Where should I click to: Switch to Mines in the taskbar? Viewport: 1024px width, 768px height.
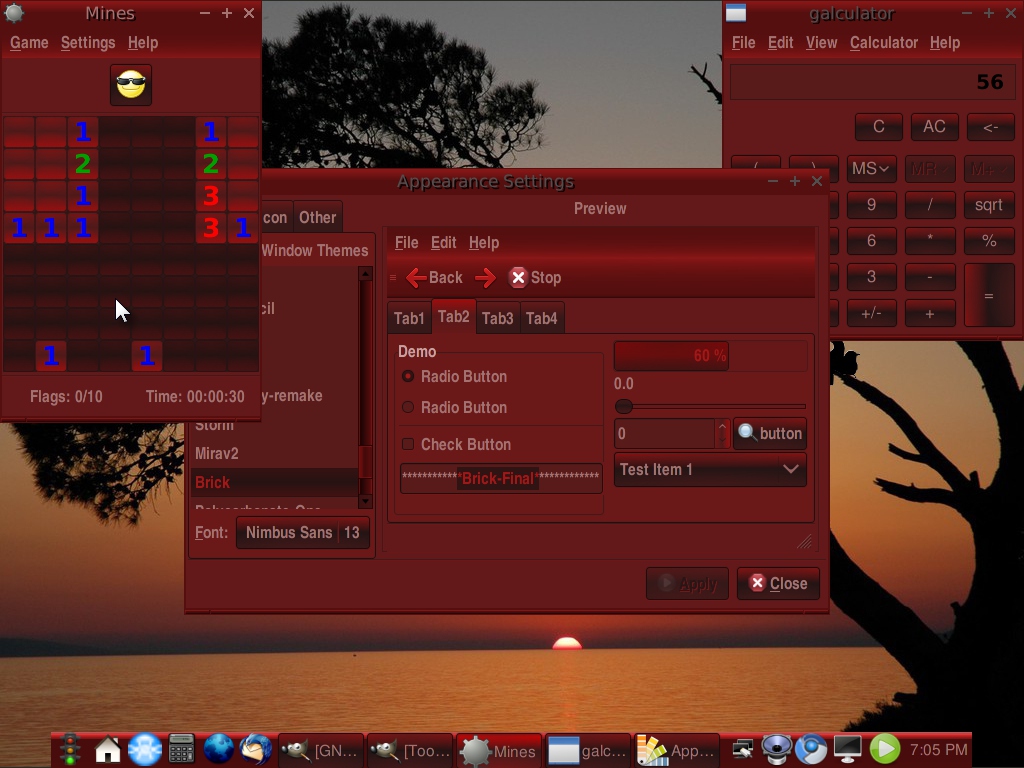(499, 750)
